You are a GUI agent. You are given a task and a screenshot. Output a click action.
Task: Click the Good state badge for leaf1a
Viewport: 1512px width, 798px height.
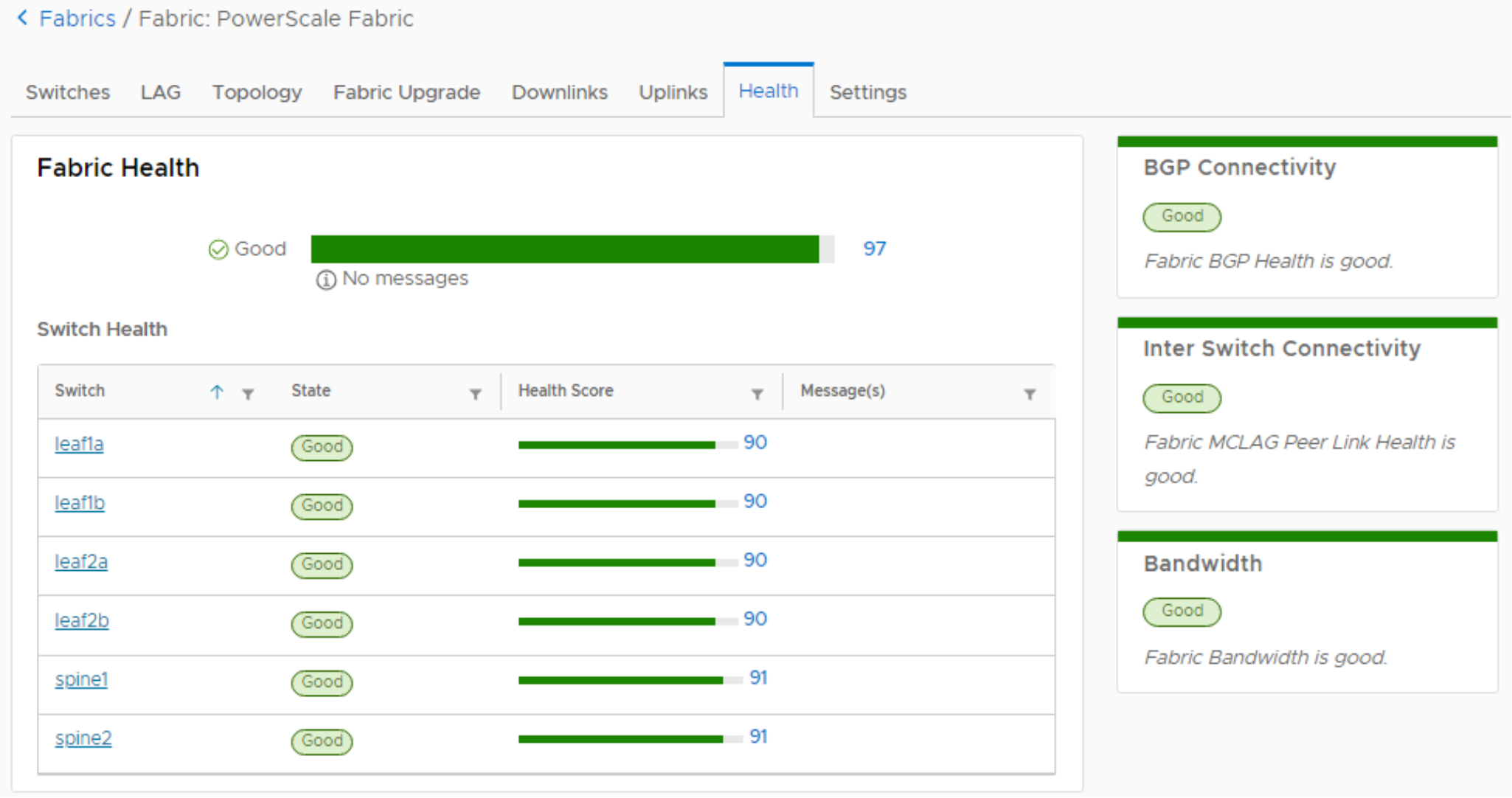click(x=322, y=447)
